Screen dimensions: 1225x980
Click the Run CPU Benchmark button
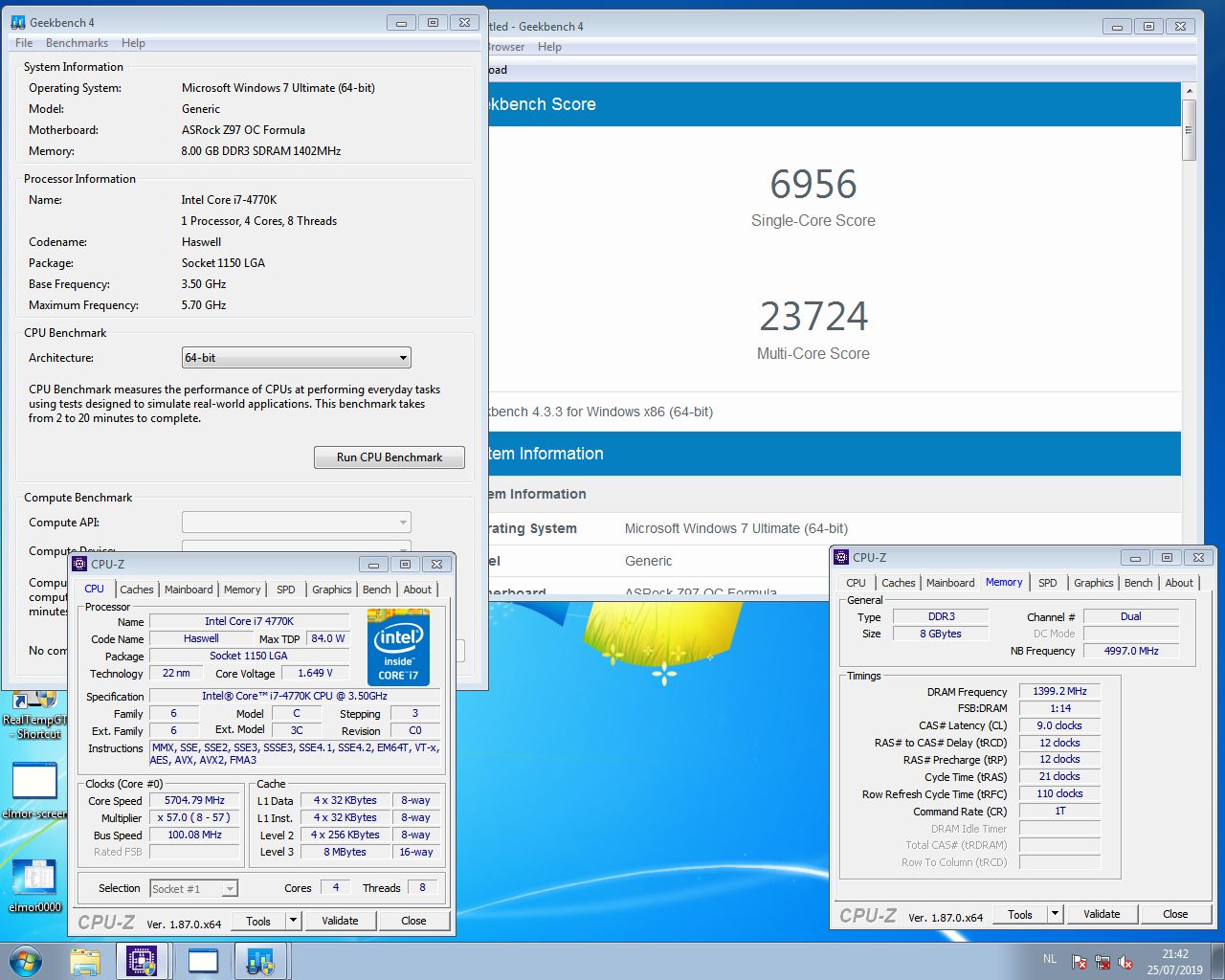[x=390, y=457]
